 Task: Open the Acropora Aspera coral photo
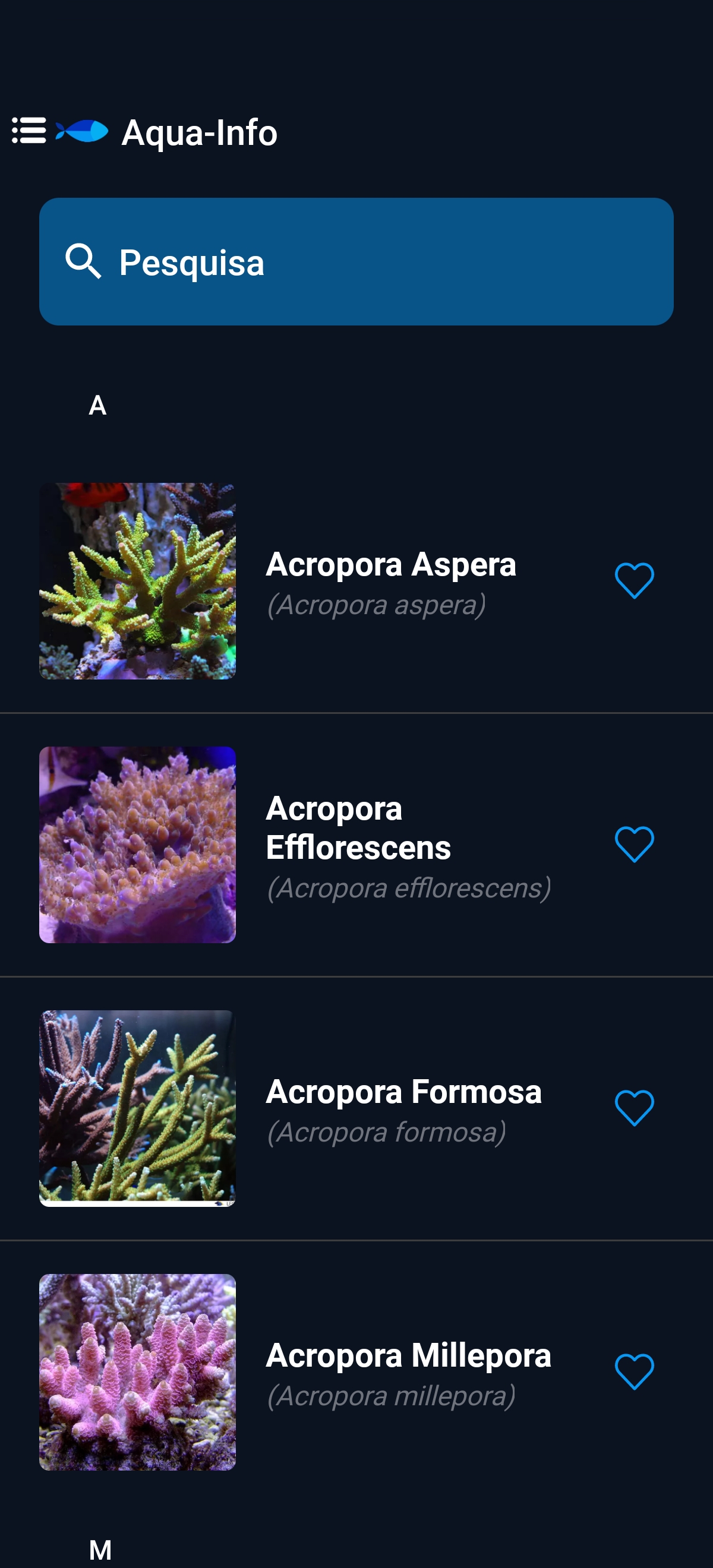[138, 581]
